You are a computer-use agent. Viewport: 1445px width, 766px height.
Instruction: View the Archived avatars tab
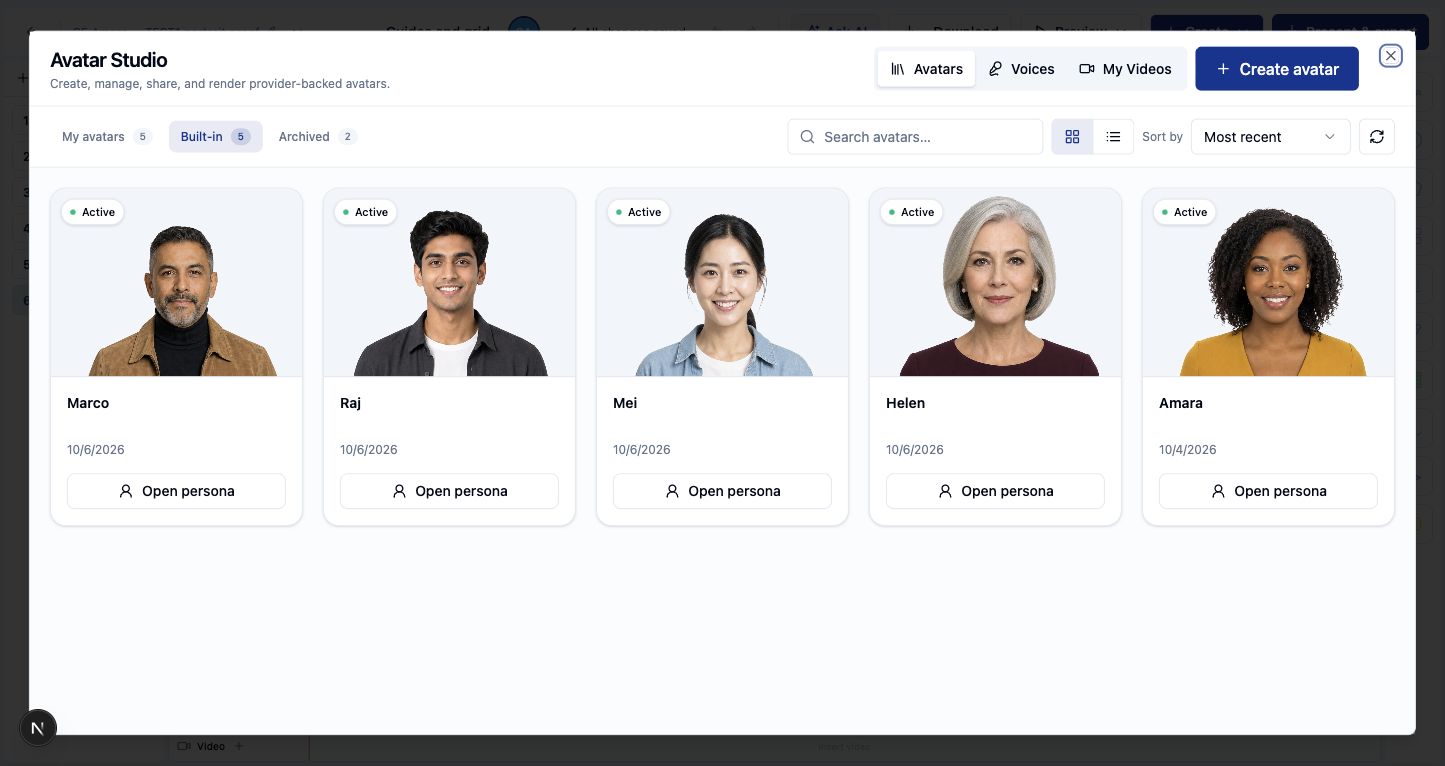(x=317, y=137)
